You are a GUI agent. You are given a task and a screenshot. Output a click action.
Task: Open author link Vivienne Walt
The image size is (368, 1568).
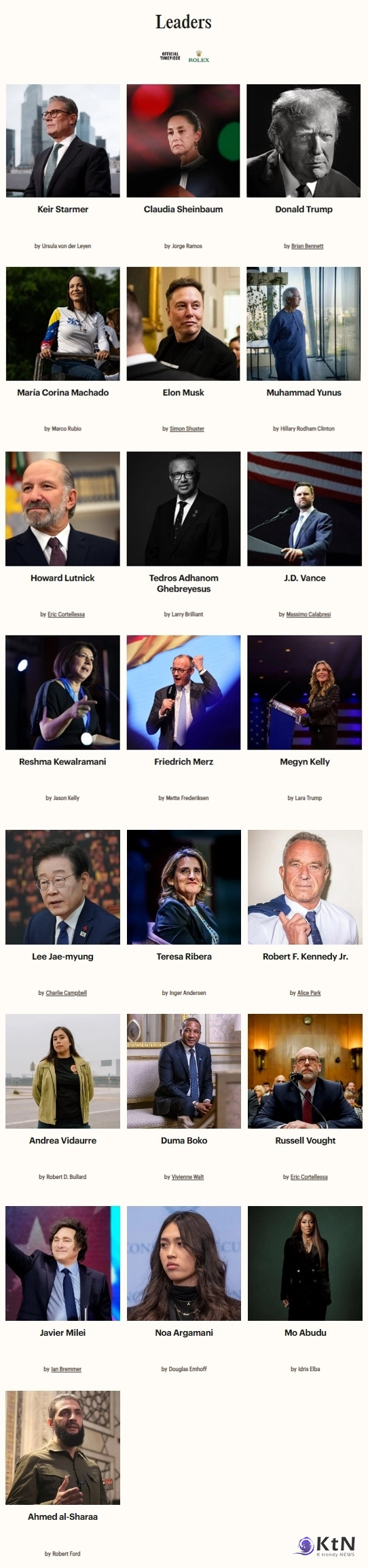pyautogui.click(x=188, y=1177)
